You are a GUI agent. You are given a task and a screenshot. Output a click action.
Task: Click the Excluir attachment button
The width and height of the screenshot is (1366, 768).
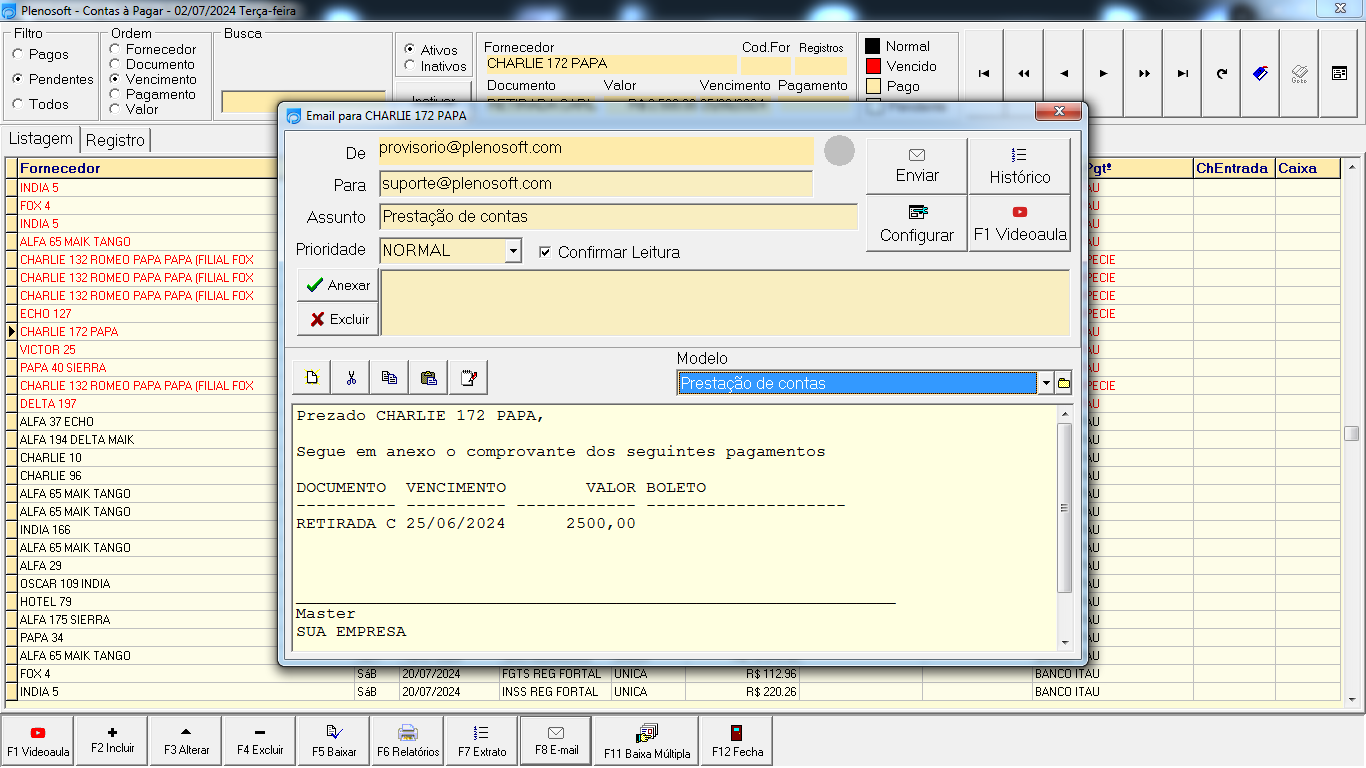(338, 319)
